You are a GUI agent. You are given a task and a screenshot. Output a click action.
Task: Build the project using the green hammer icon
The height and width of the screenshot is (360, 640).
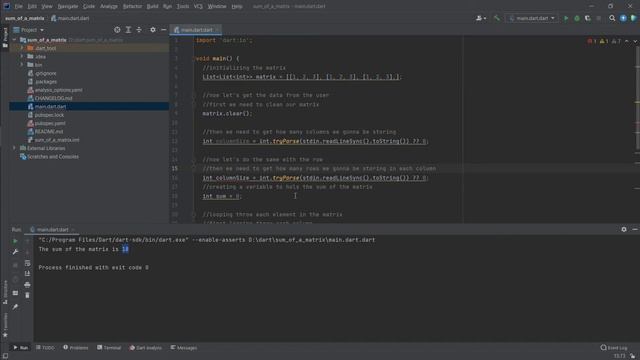tap(497, 18)
